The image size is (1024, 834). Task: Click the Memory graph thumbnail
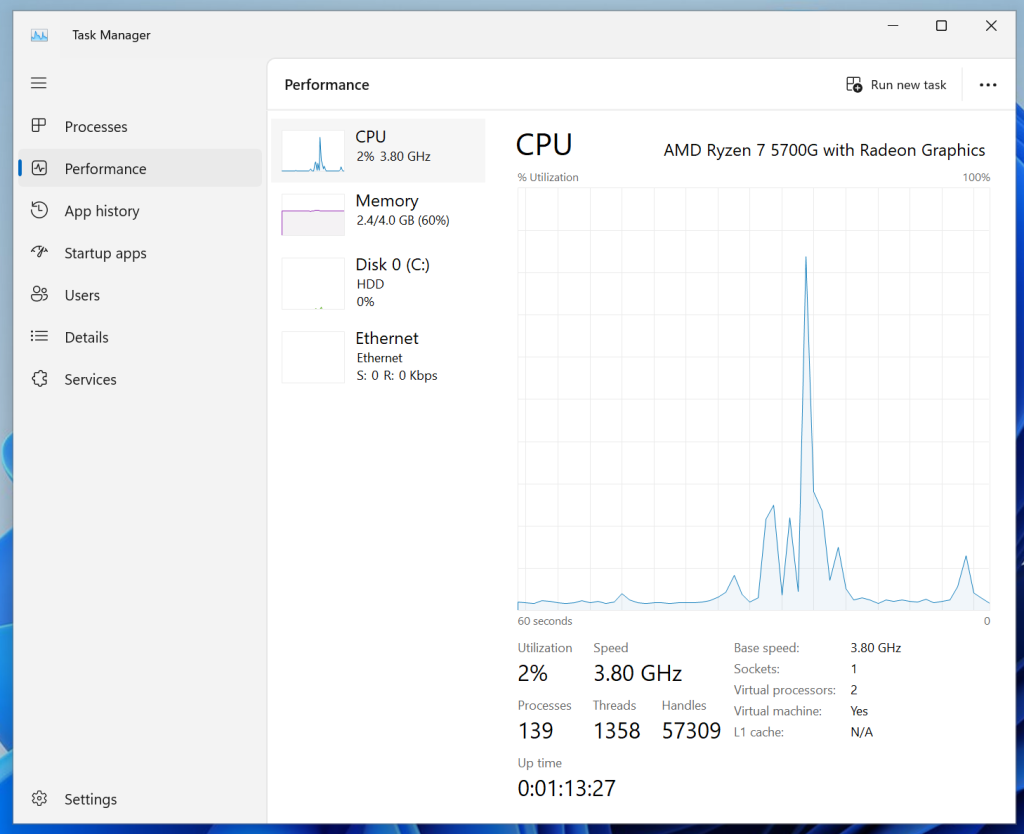coord(312,213)
